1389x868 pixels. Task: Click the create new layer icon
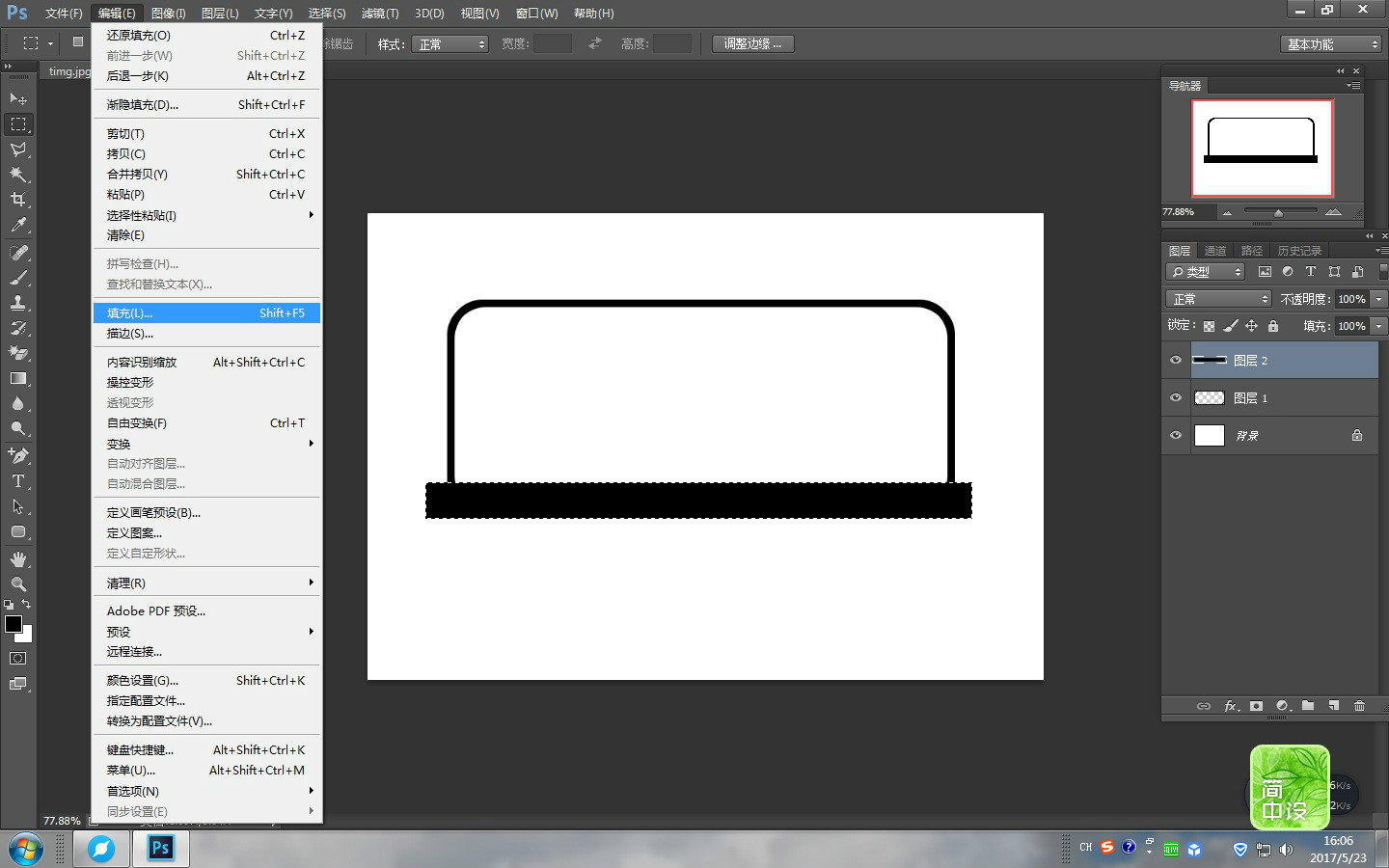pos(1333,706)
